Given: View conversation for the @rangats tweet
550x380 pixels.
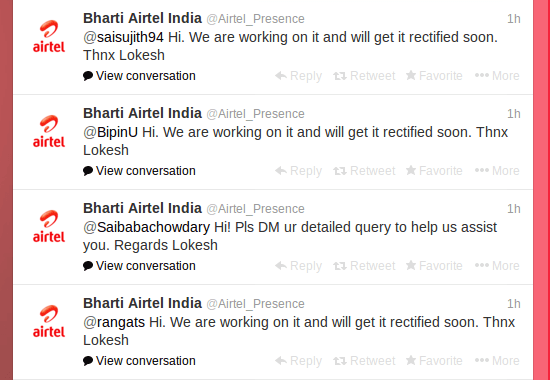Looking at the screenshot, I should click(139, 361).
